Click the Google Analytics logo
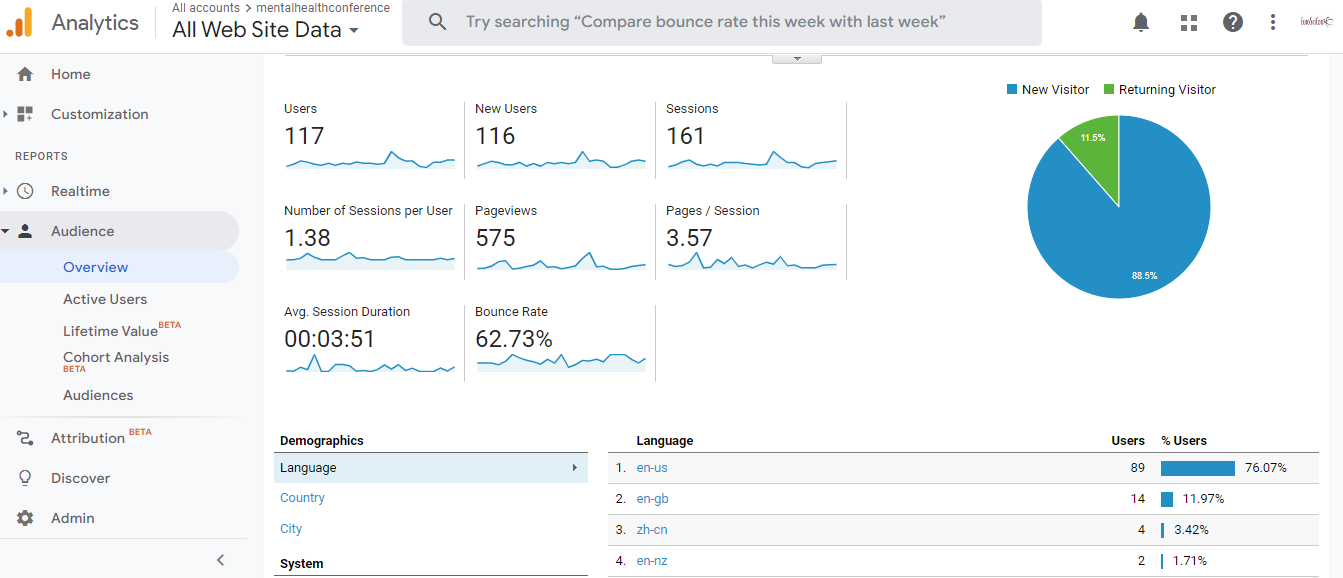 click(x=20, y=22)
